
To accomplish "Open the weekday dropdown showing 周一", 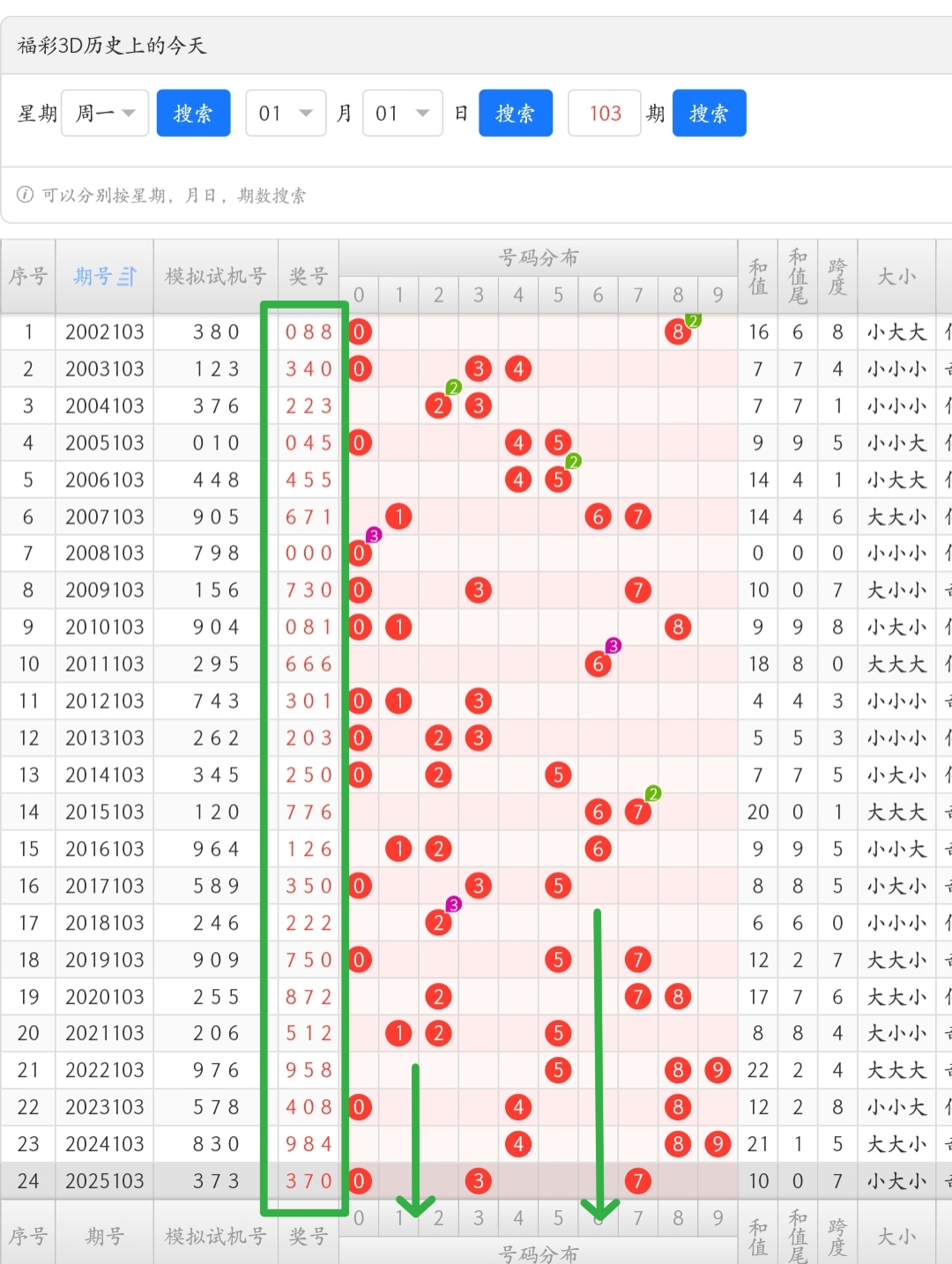I will coord(105,114).
